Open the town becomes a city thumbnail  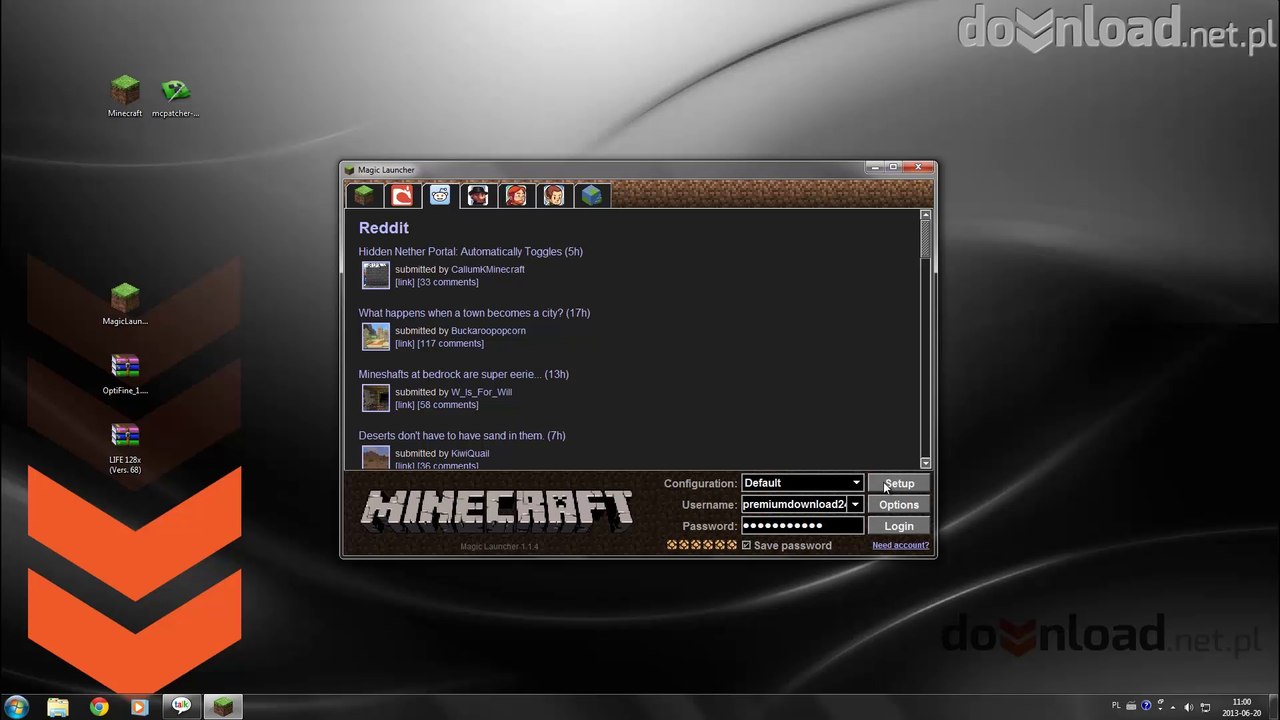(x=376, y=336)
